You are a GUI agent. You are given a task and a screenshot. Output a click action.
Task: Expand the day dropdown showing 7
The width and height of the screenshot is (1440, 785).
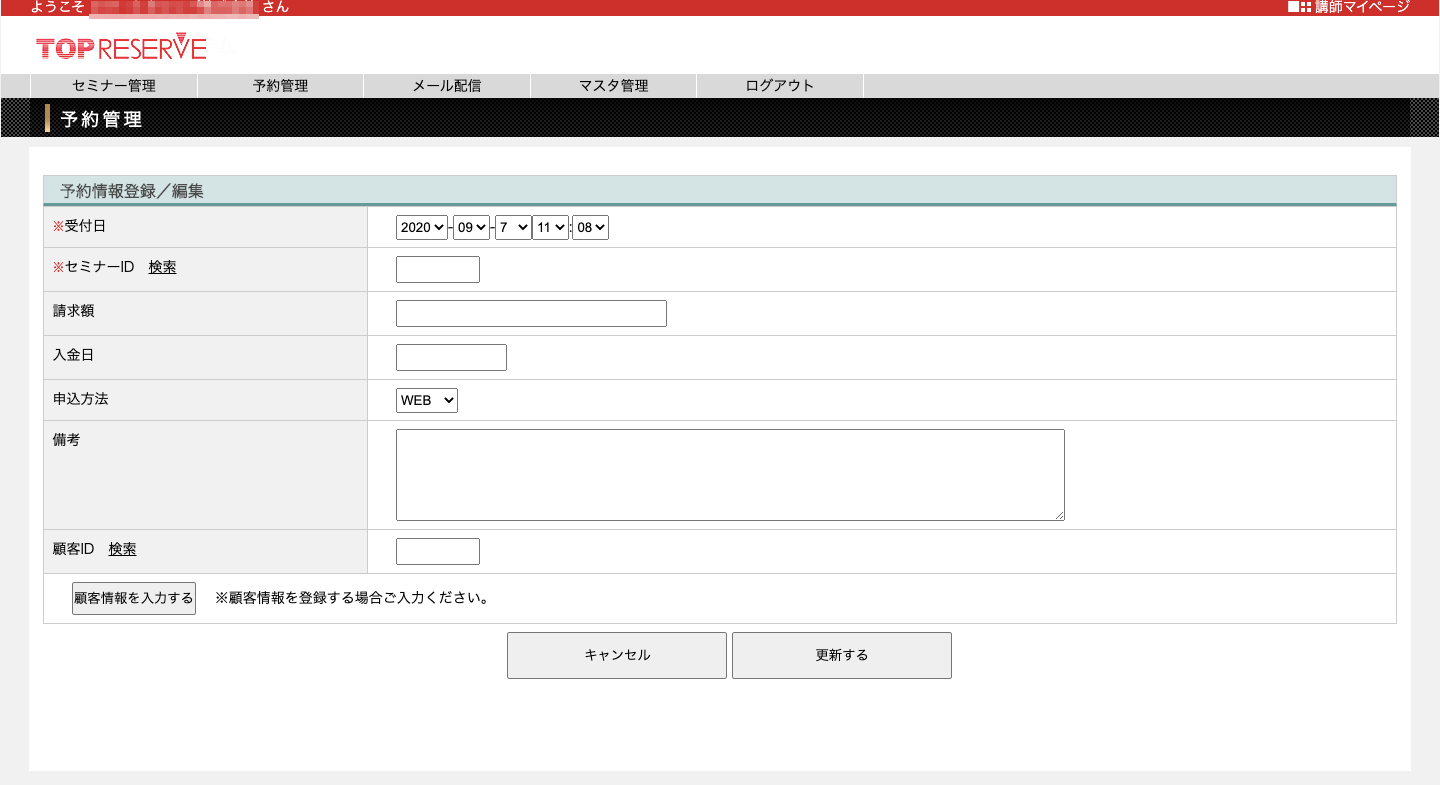click(512, 228)
